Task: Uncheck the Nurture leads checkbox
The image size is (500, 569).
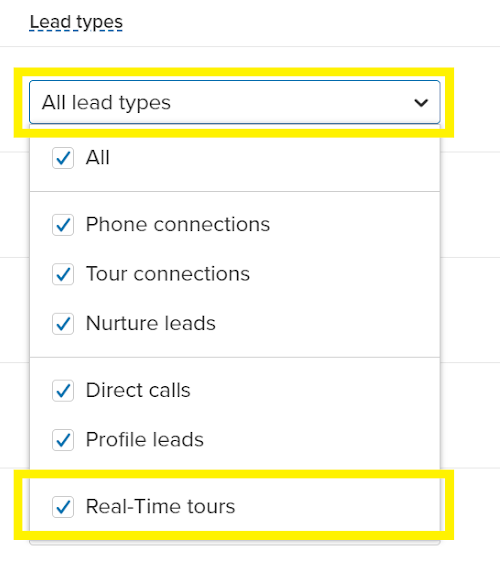Action: [63, 324]
